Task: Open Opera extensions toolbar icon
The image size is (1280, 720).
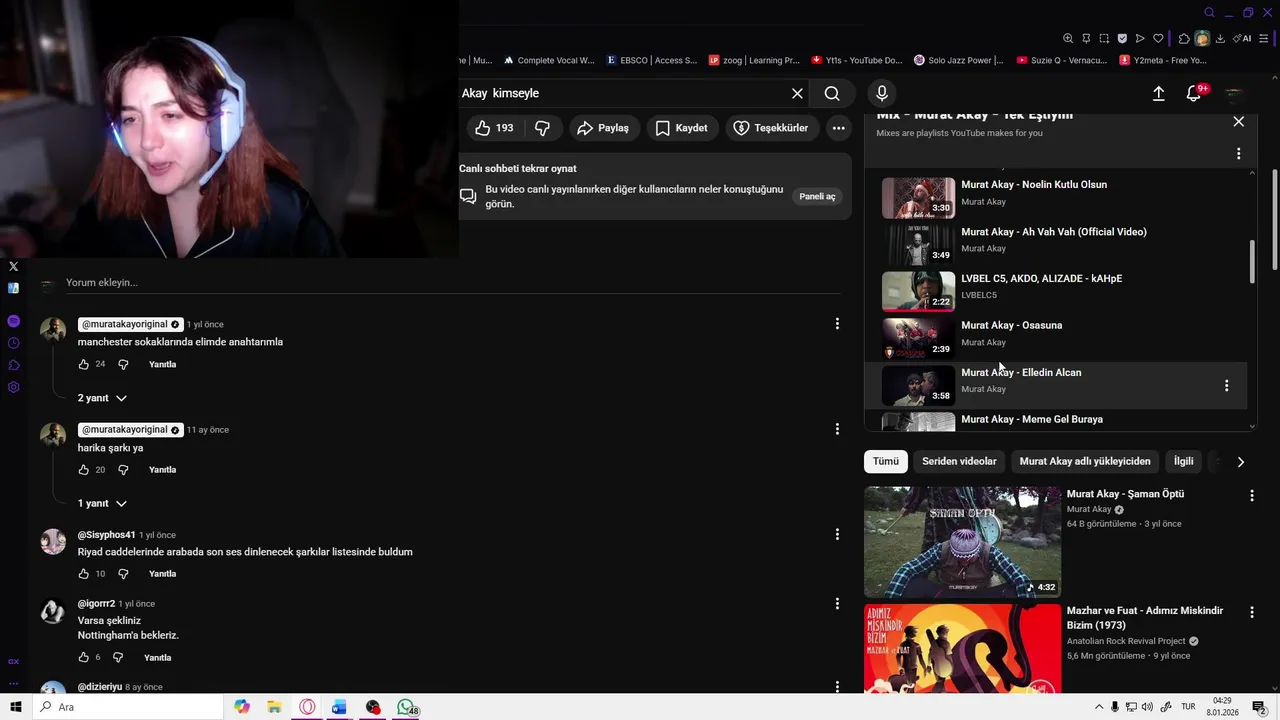Action: pos(1184,39)
